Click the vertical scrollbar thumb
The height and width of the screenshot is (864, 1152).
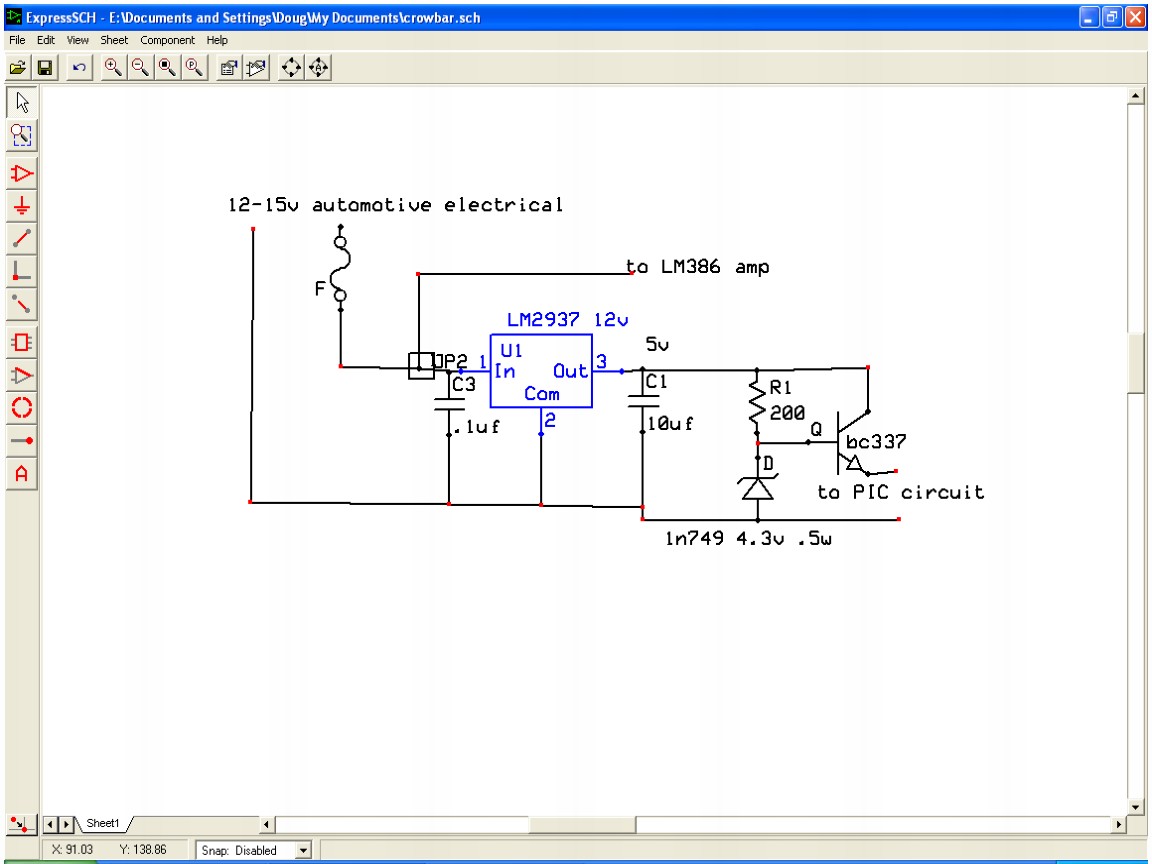click(x=1136, y=364)
